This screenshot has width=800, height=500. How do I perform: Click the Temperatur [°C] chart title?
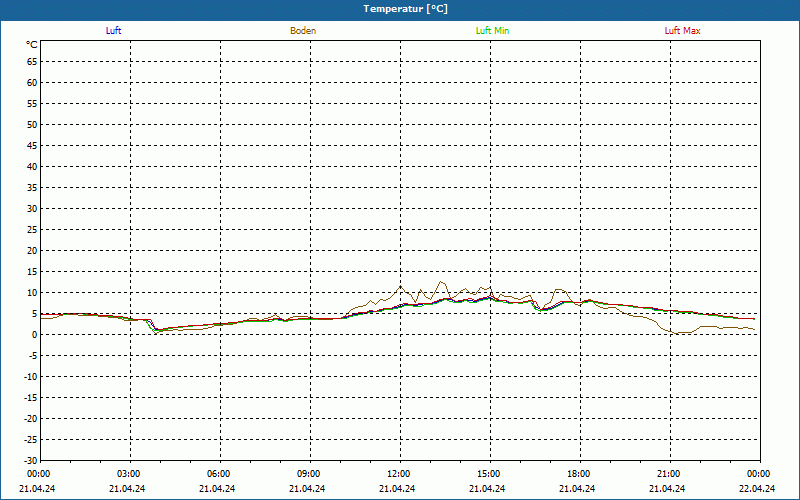(406, 9)
